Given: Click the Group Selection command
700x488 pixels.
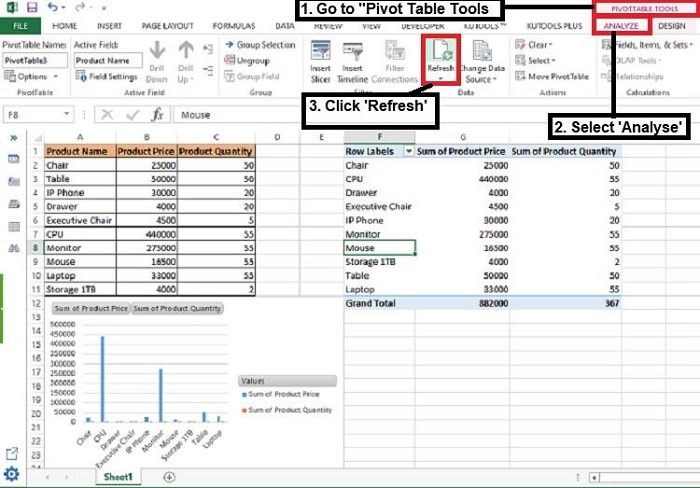Looking at the screenshot, I should (260, 45).
